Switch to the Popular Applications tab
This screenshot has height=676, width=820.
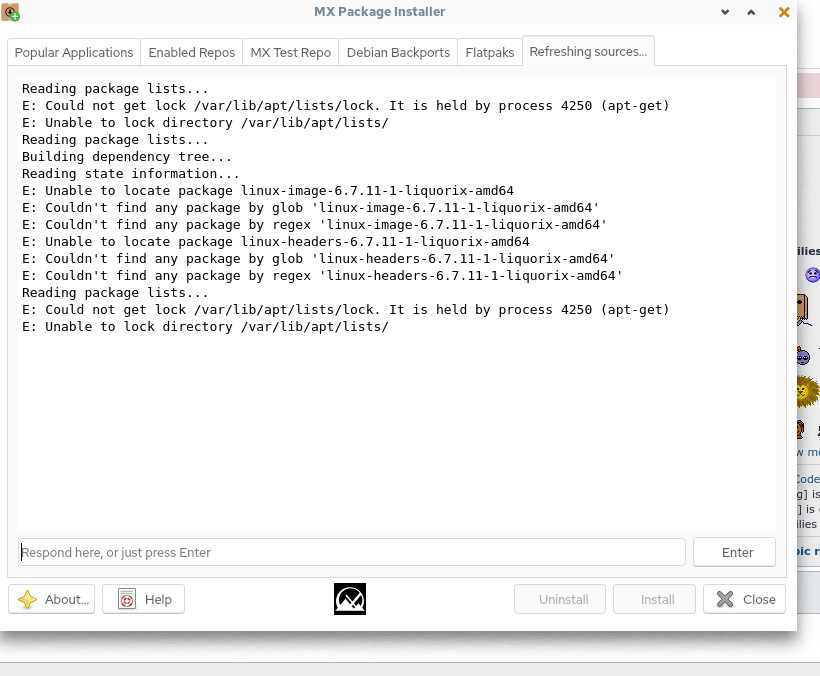[74, 52]
